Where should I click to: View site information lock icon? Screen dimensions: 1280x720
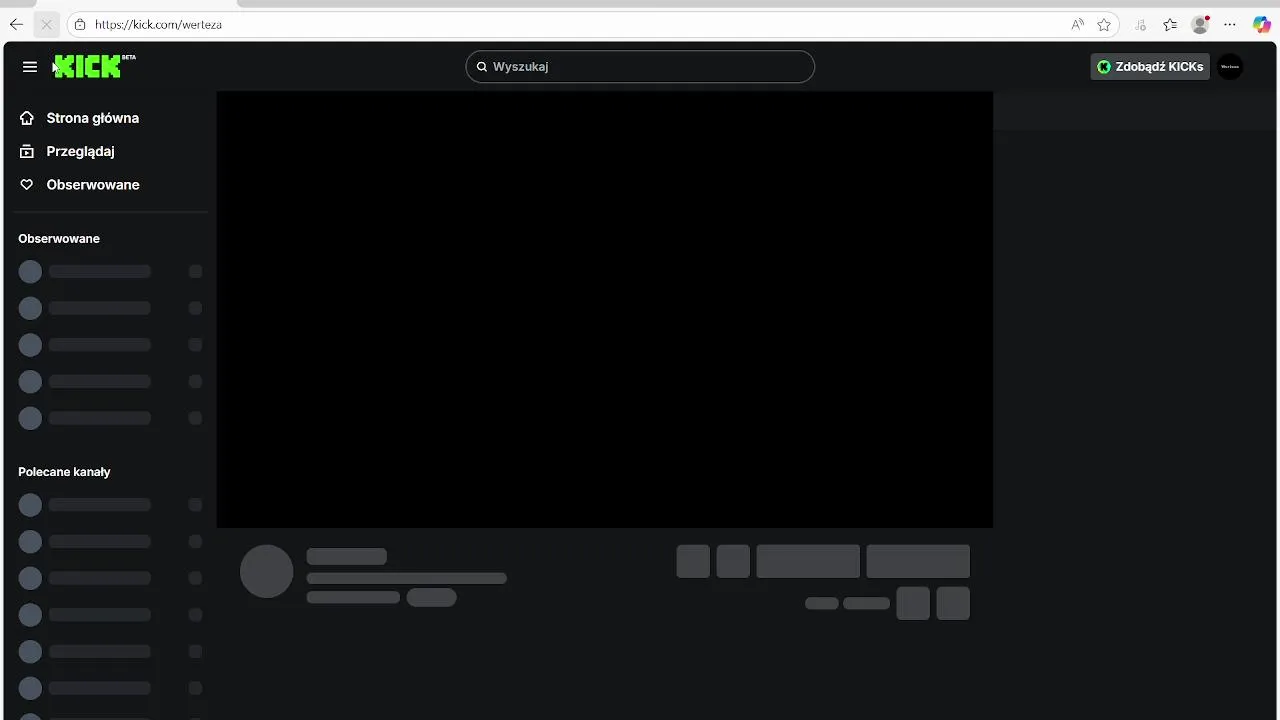pos(80,24)
